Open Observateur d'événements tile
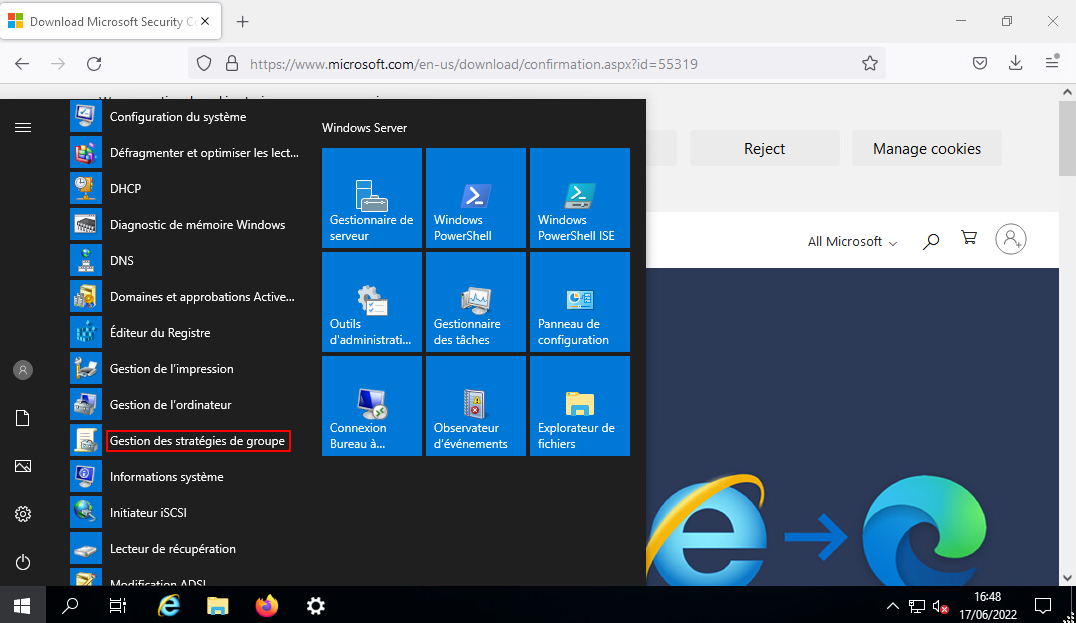The width and height of the screenshot is (1076, 623). click(x=475, y=406)
